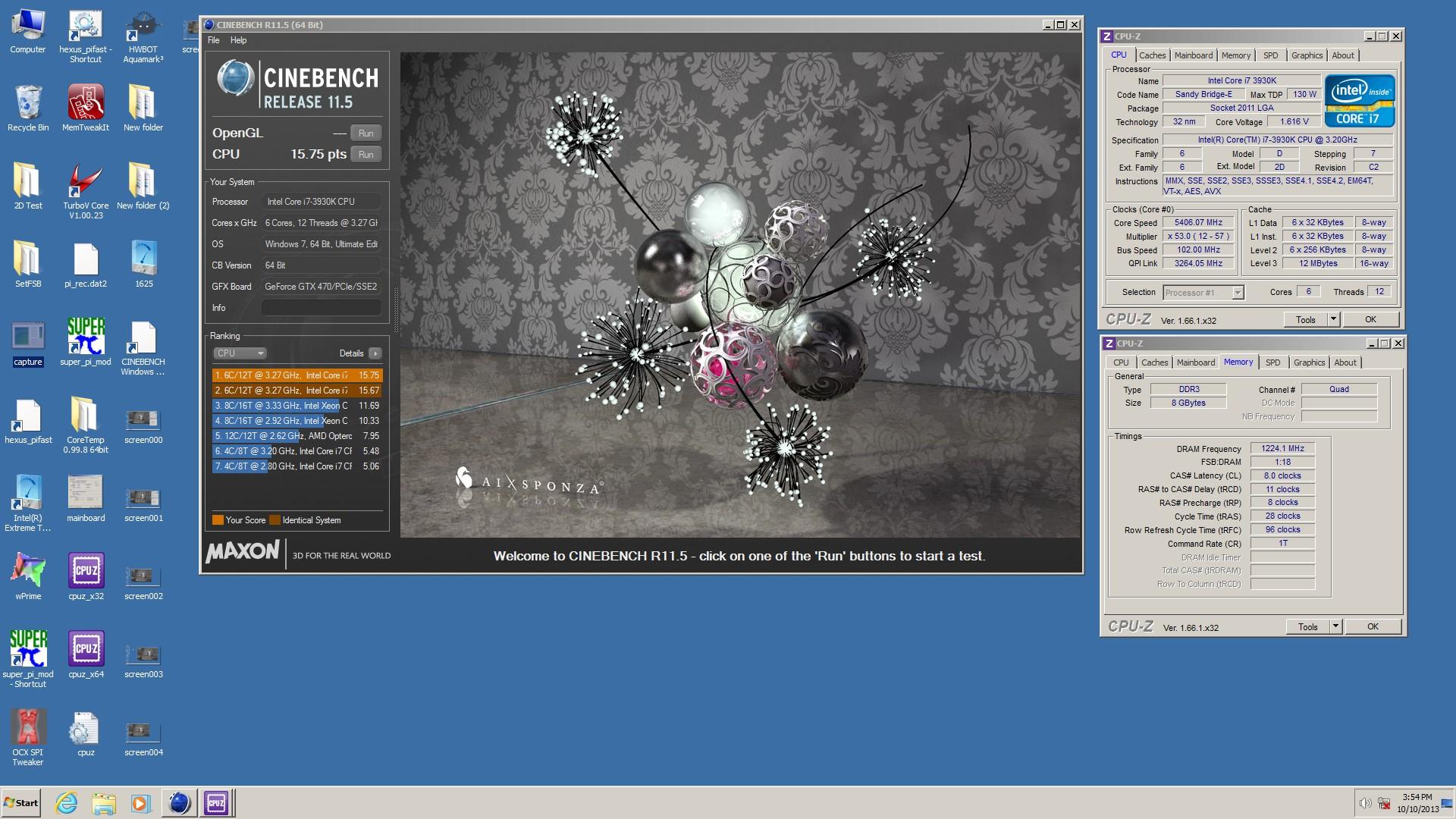Select ranking entry 1 with 15.75 score

[297, 375]
